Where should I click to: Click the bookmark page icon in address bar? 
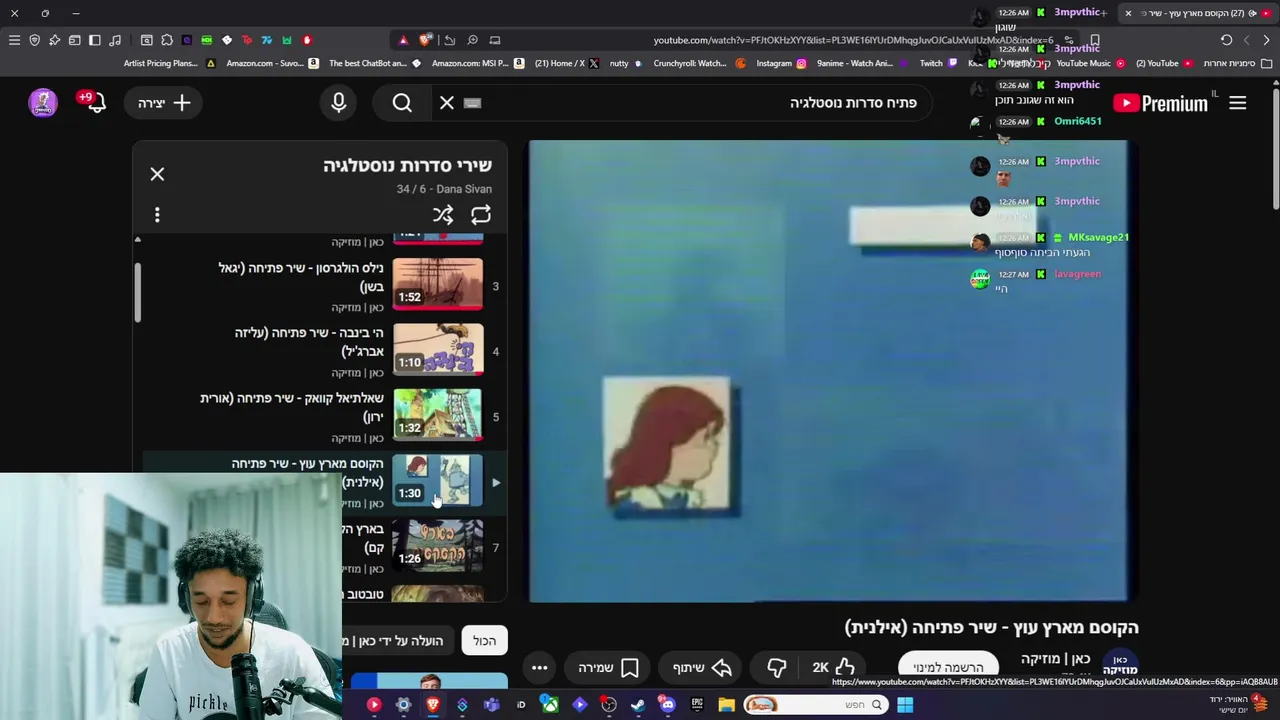click(x=1095, y=40)
